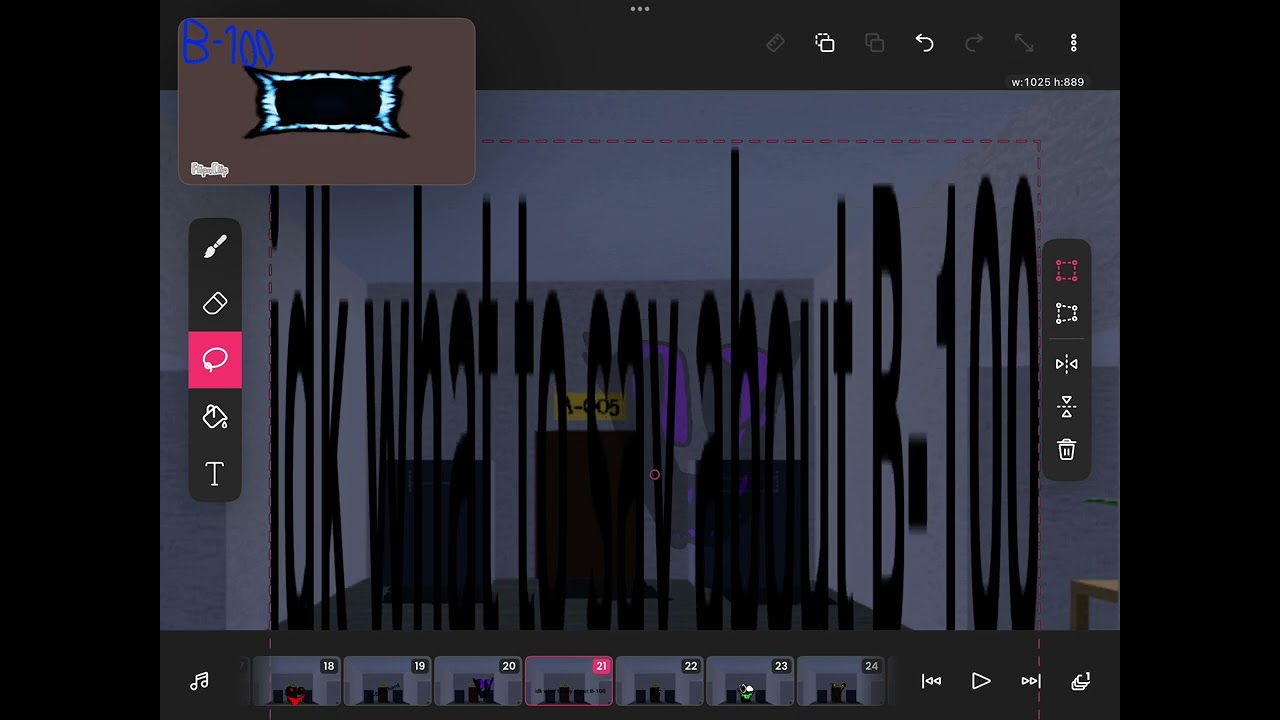Viewport: 1280px width, 720px height.
Task: Select the Brush tool
Action: point(215,246)
